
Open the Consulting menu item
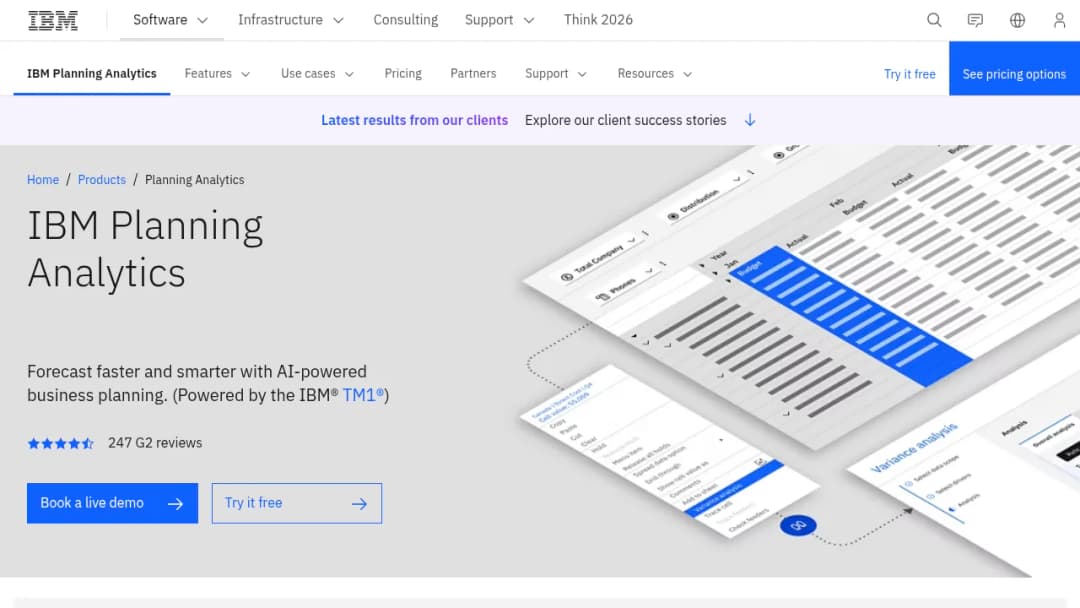(406, 20)
